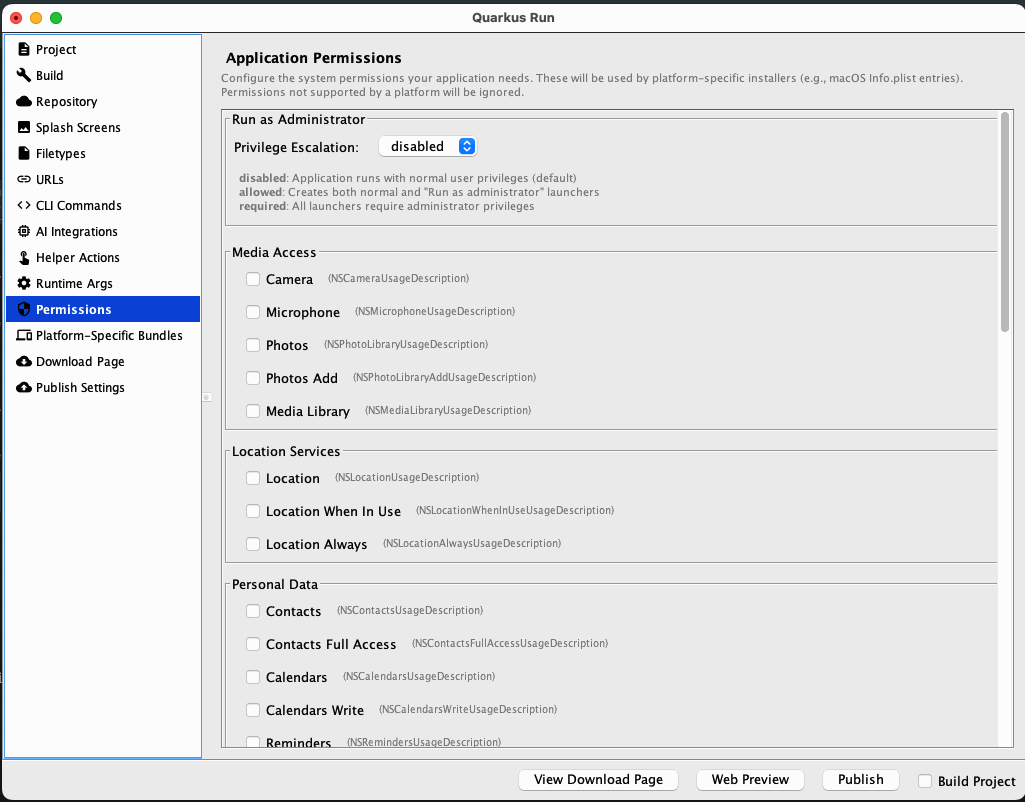Check Contacts Full Access
The image size is (1025, 802).
pos(253,644)
